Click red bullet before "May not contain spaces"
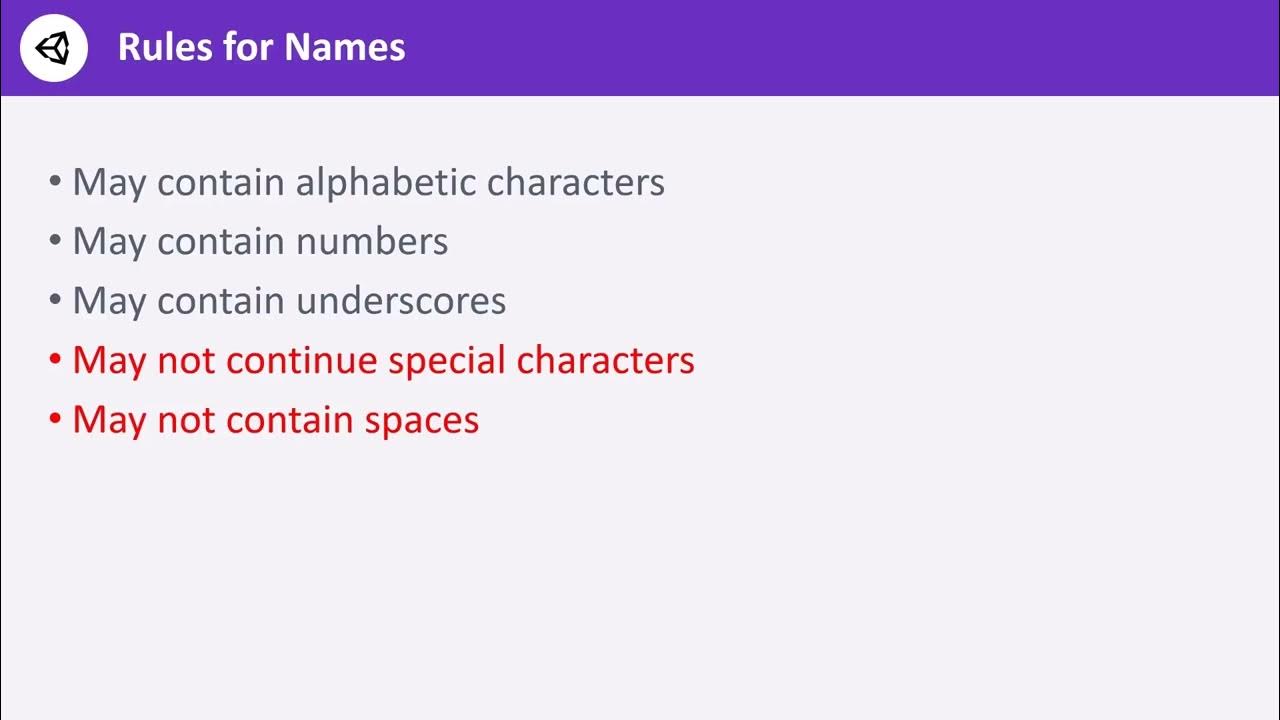Viewport: 1280px width, 720px height. [55, 420]
